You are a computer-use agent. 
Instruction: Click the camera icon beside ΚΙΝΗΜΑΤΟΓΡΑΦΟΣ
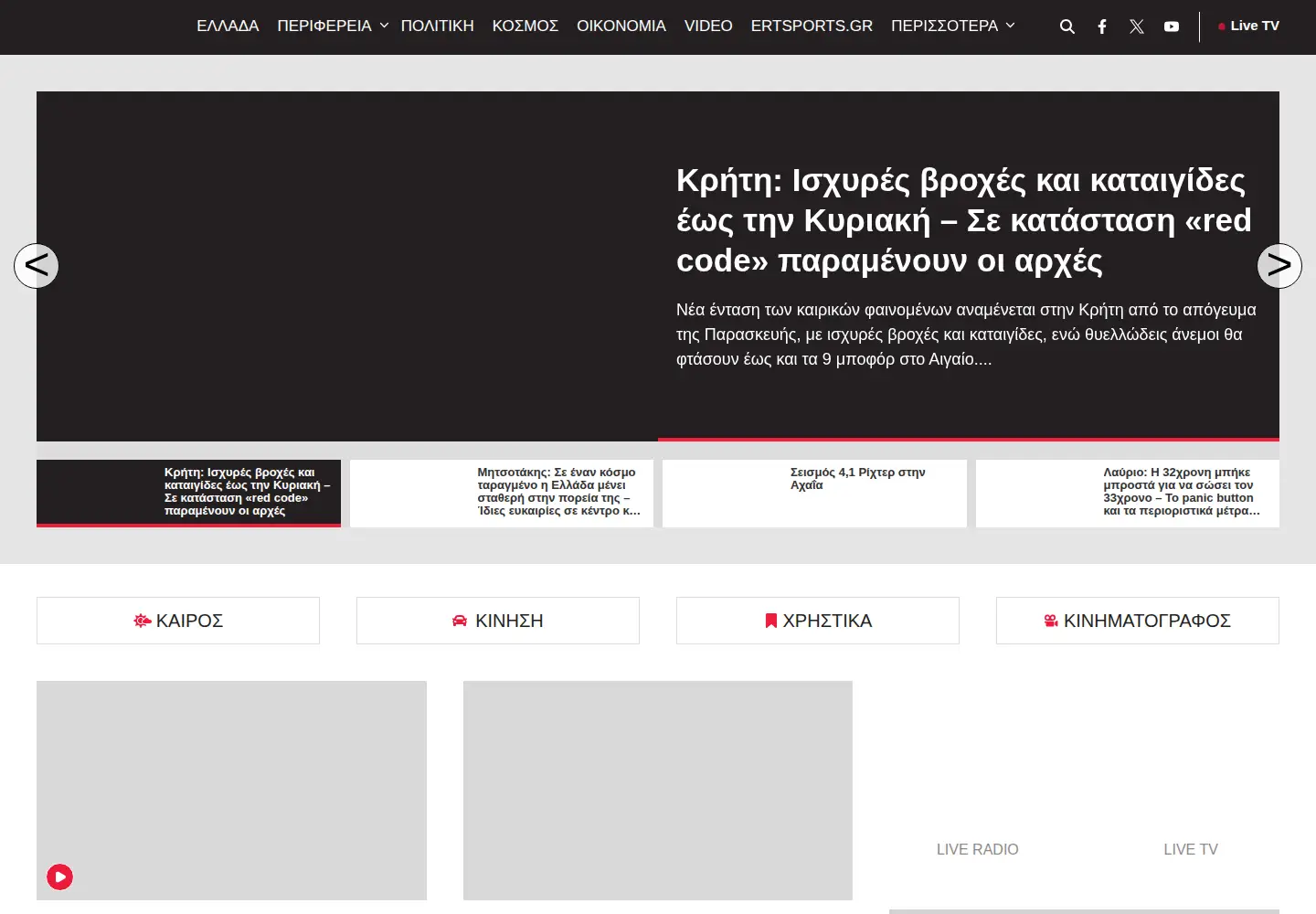click(1051, 621)
